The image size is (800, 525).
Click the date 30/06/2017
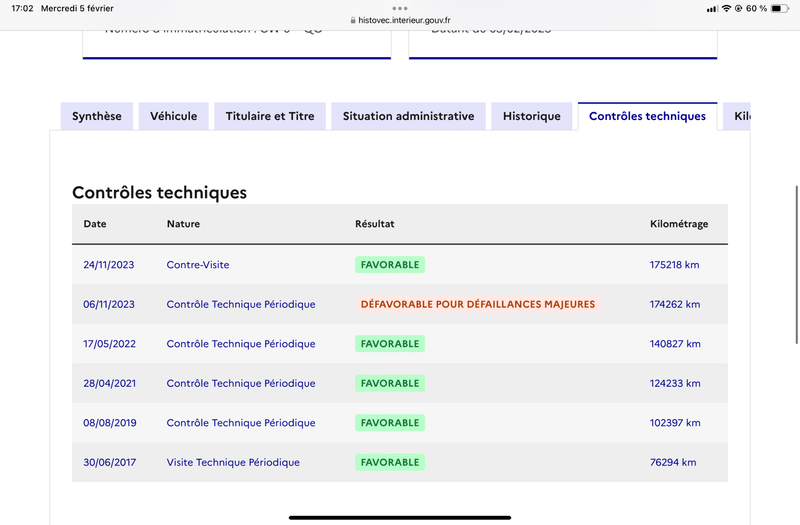coord(110,462)
